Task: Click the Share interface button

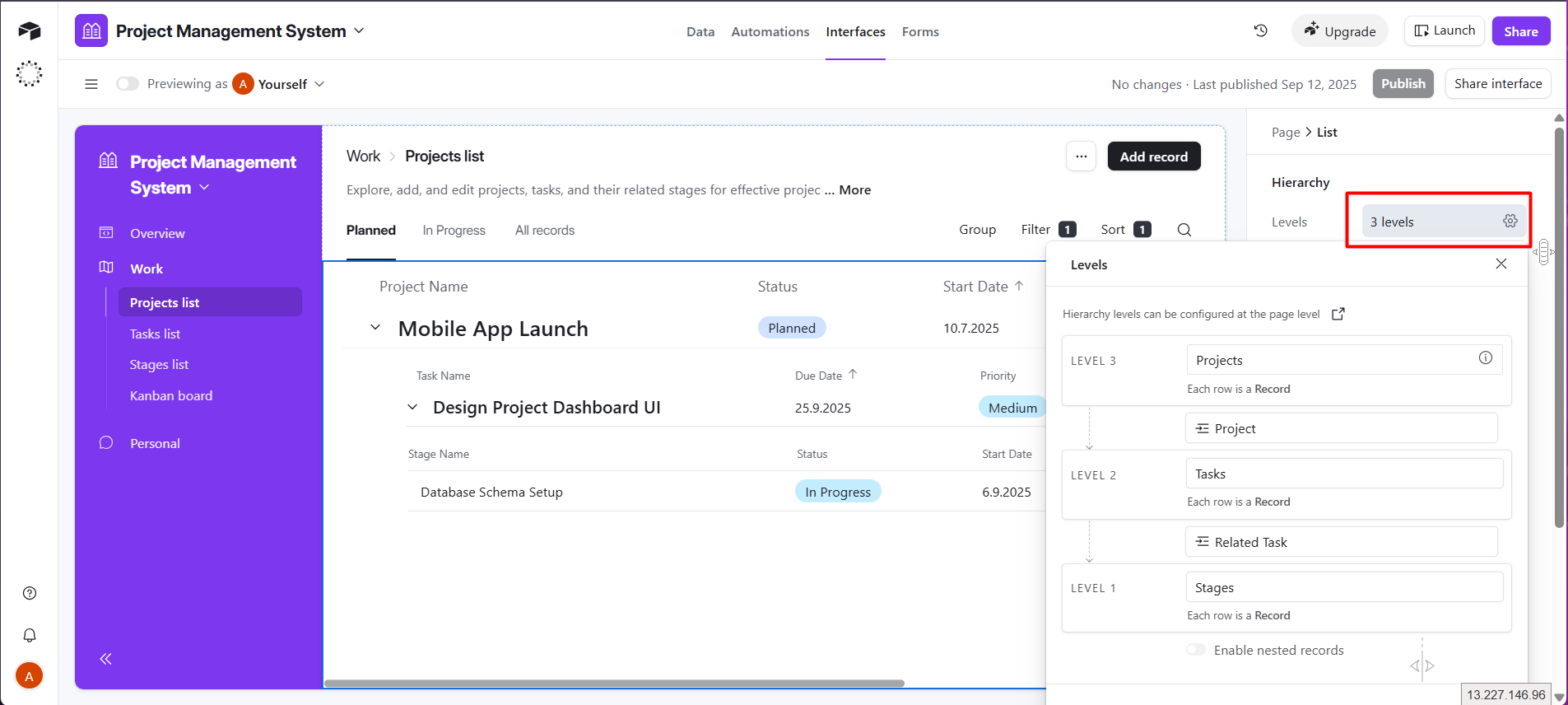Action: 1497,84
